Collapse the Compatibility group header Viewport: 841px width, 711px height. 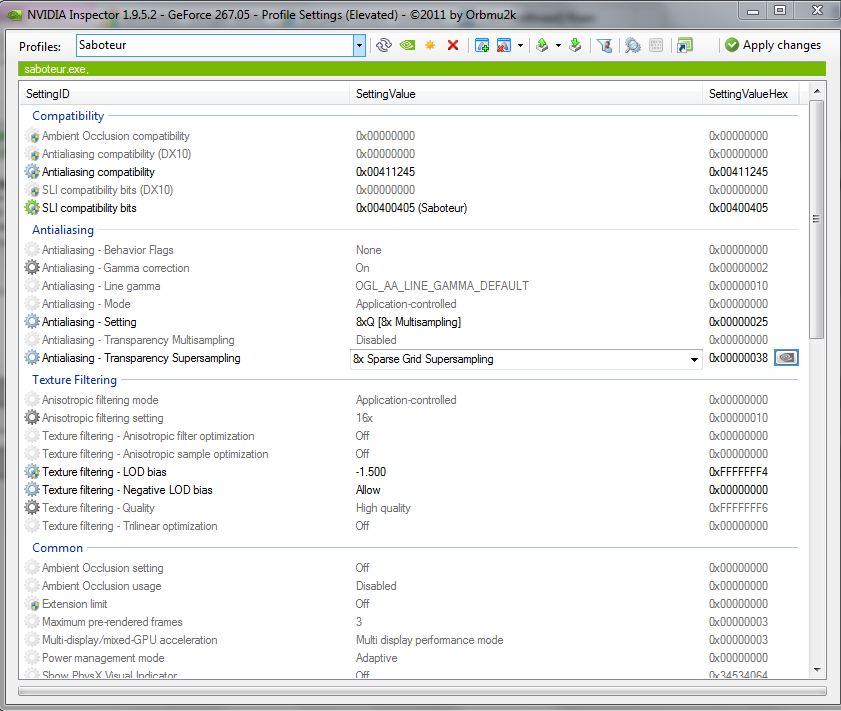tap(68, 116)
